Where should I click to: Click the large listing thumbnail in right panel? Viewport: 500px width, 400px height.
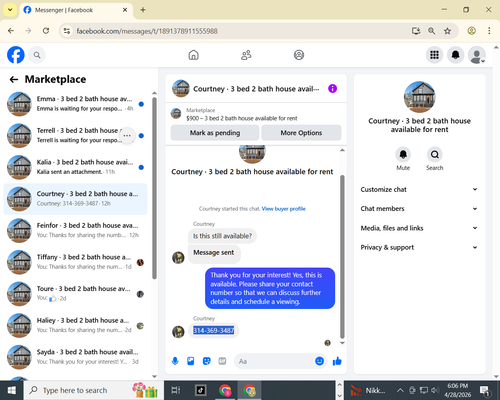tap(419, 97)
